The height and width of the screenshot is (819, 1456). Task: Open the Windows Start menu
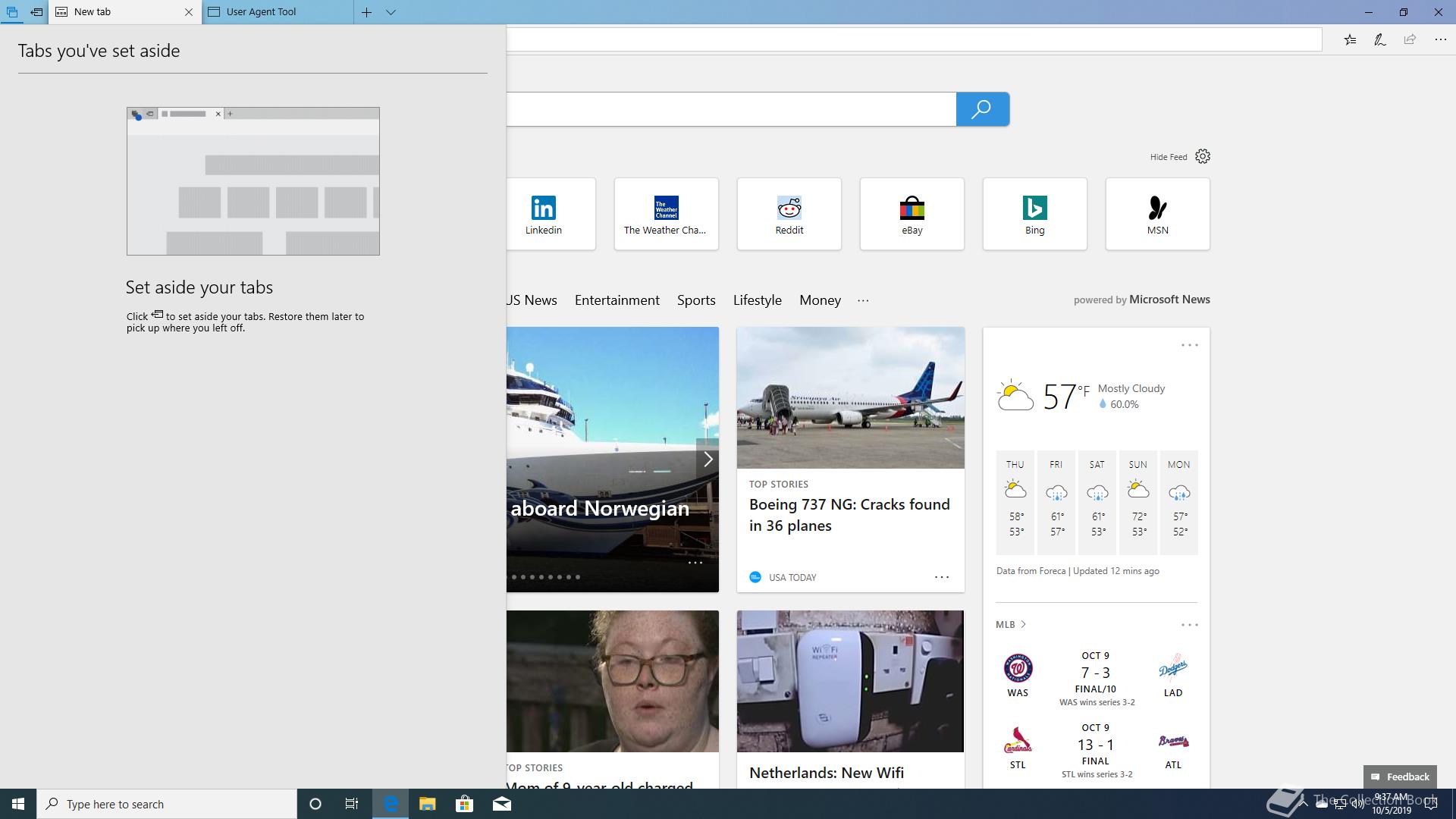click(18, 804)
